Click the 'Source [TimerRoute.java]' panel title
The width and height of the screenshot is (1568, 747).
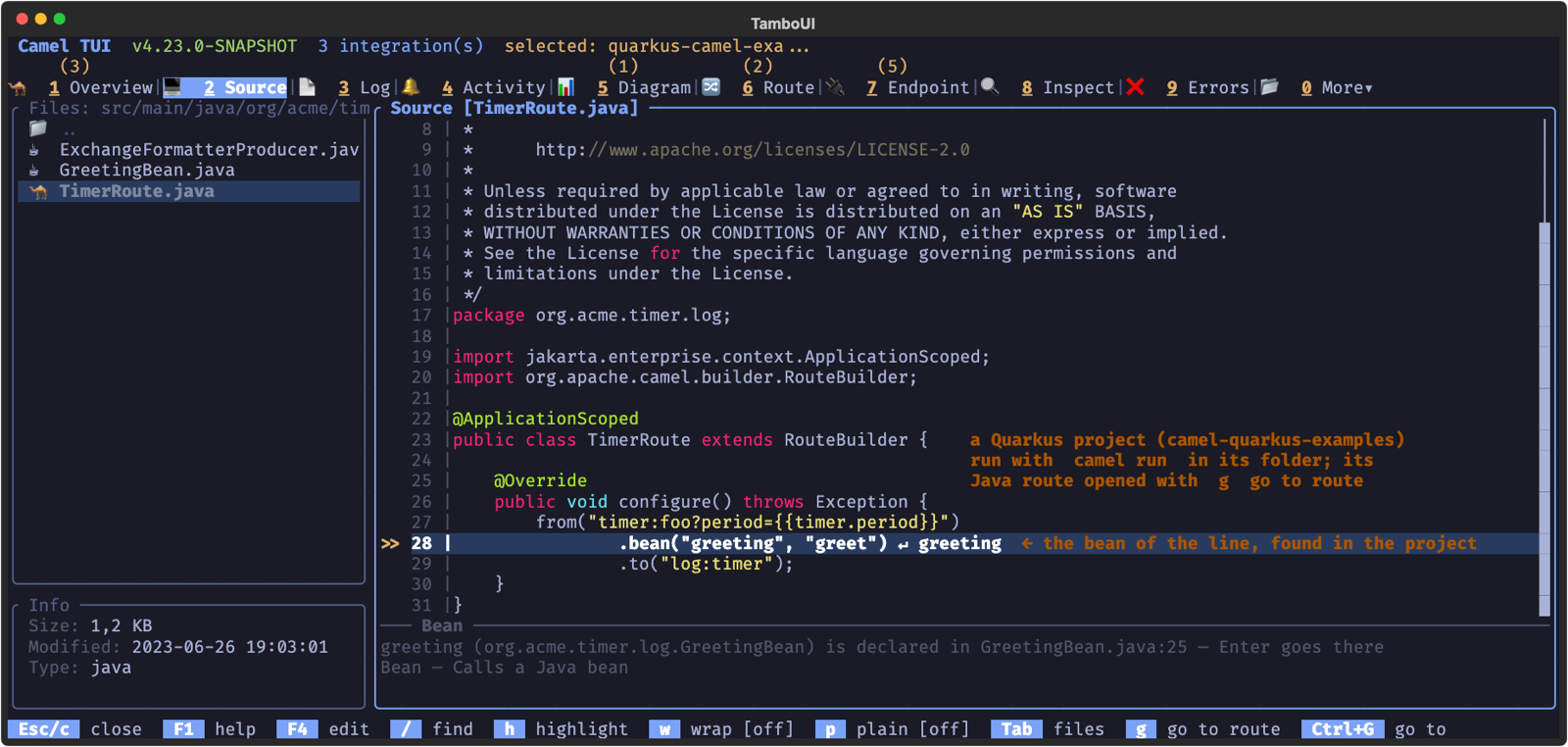514,109
